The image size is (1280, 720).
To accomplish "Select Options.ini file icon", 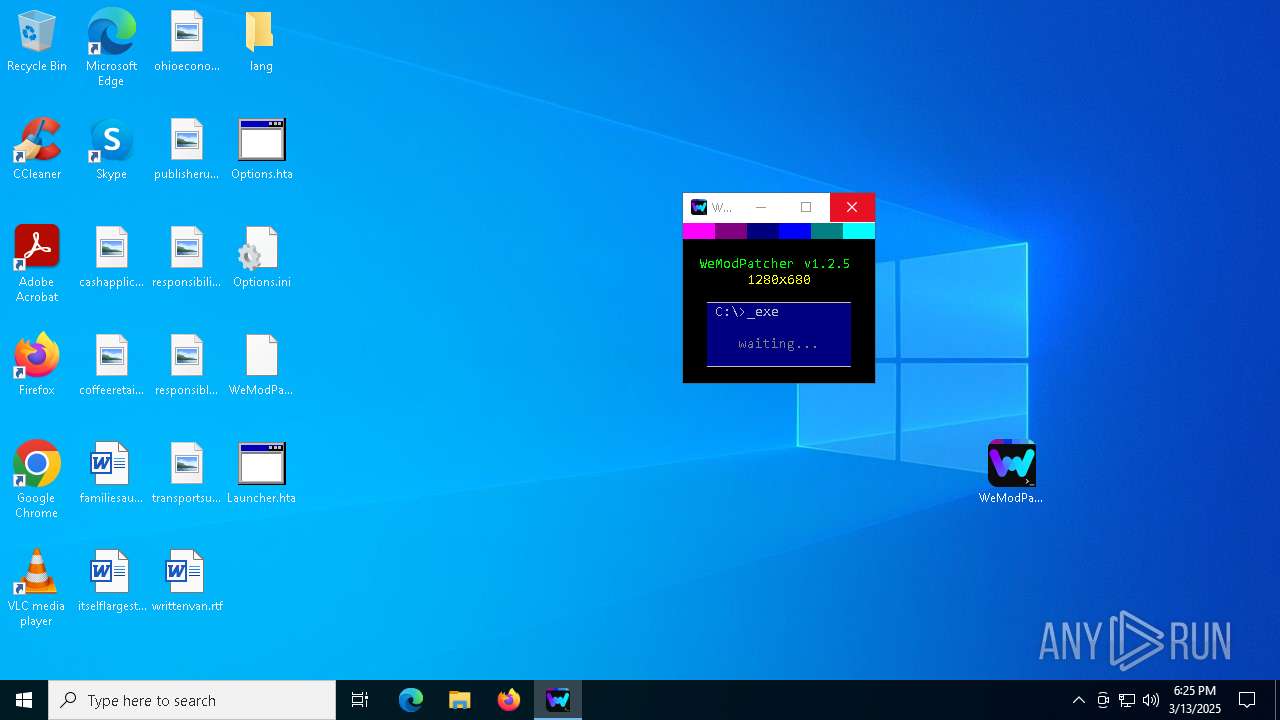I will click(x=261, y=258).
